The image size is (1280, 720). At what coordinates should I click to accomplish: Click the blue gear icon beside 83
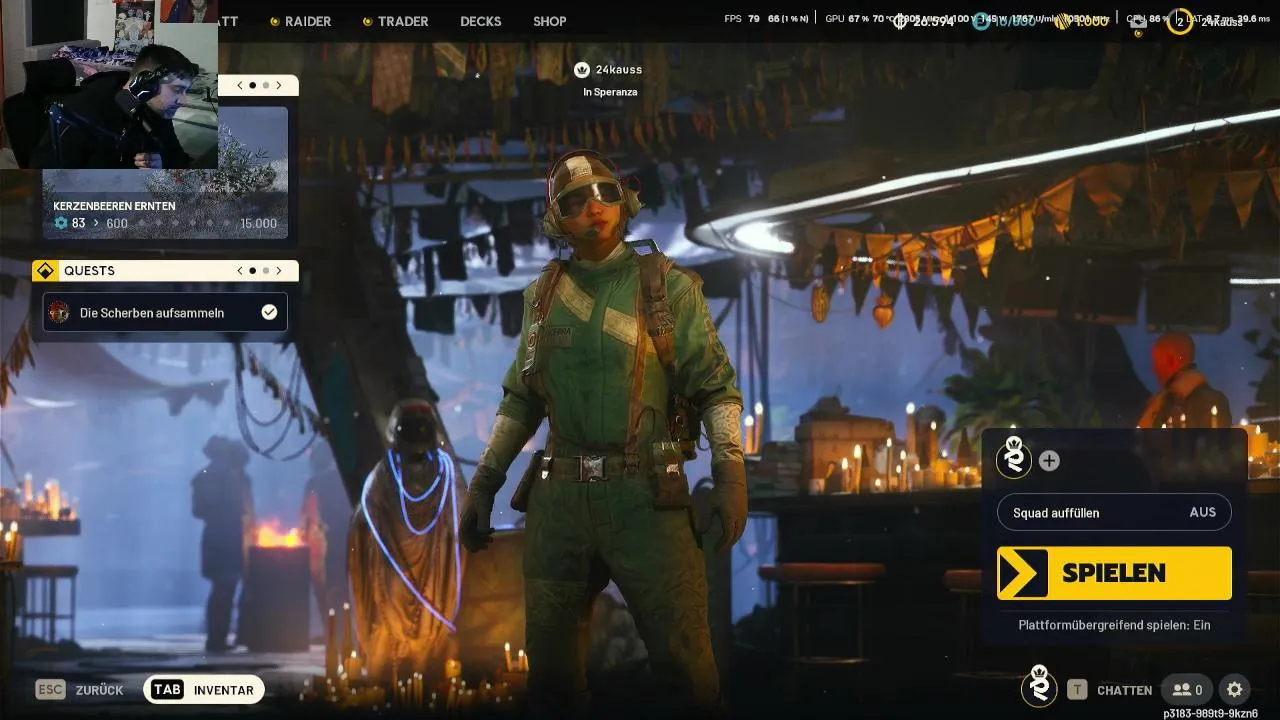61,223
